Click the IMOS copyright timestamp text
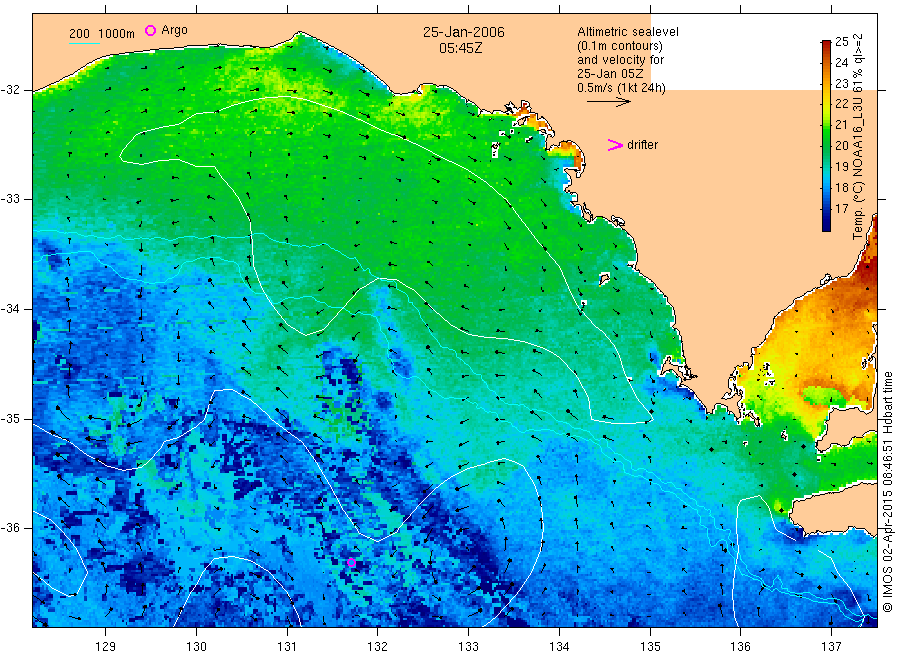The image size is (900, 660). [888, 492]
